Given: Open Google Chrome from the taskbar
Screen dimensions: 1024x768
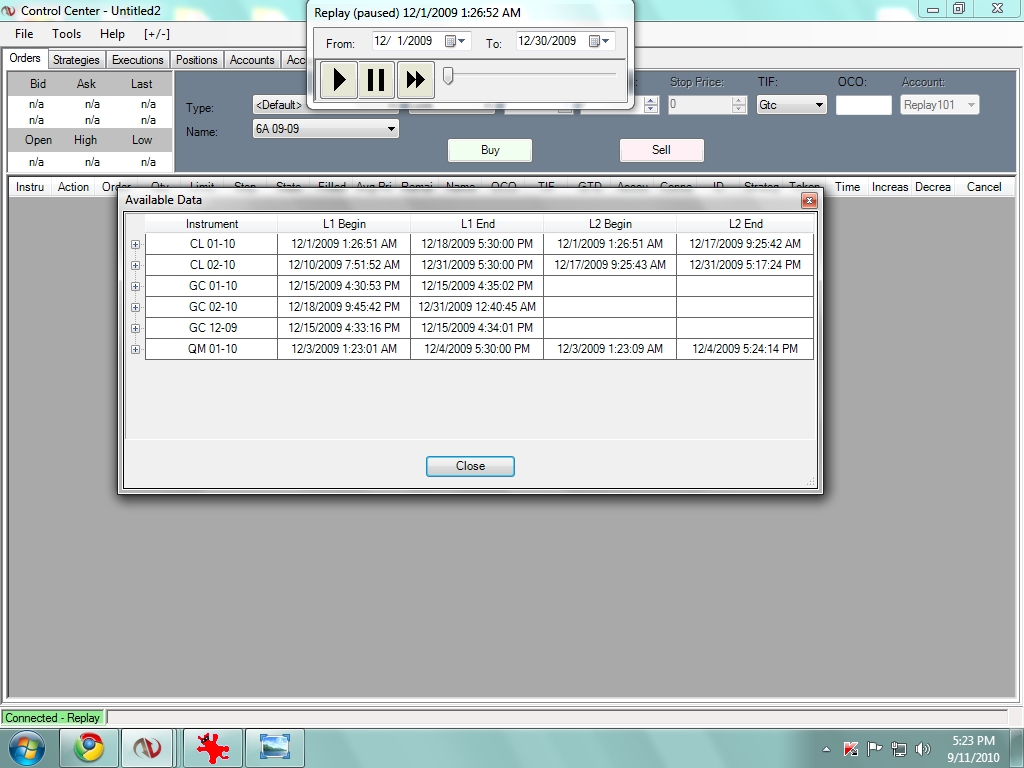Looking at the screenshot, I should coord(89,748).
